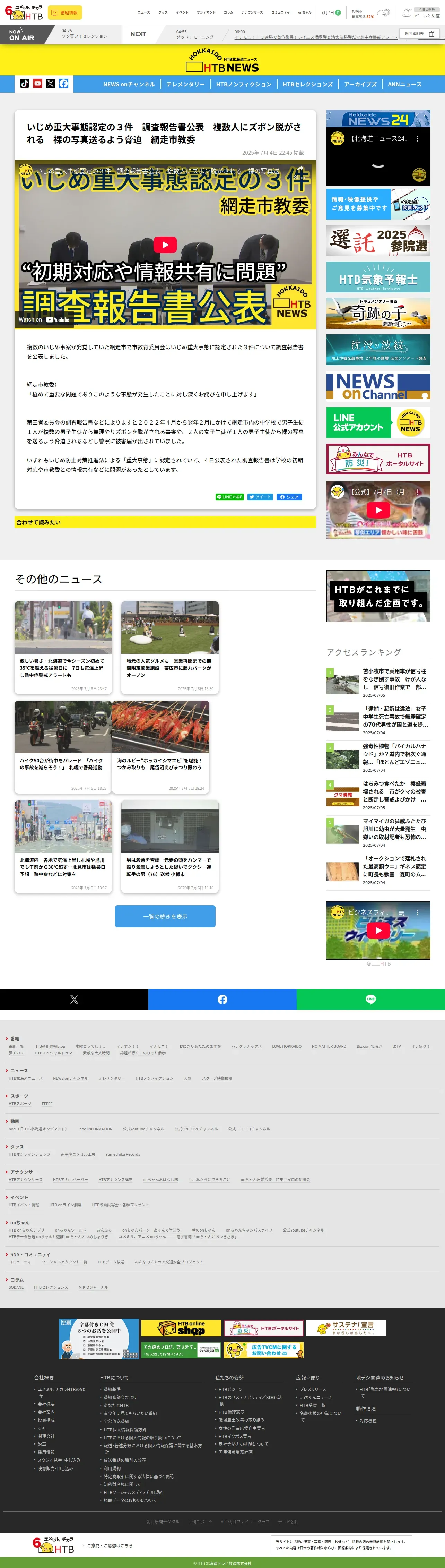Share article via LINEで送る button
The width and height of the screenshot is (445, 1568).
coord(230,497)
